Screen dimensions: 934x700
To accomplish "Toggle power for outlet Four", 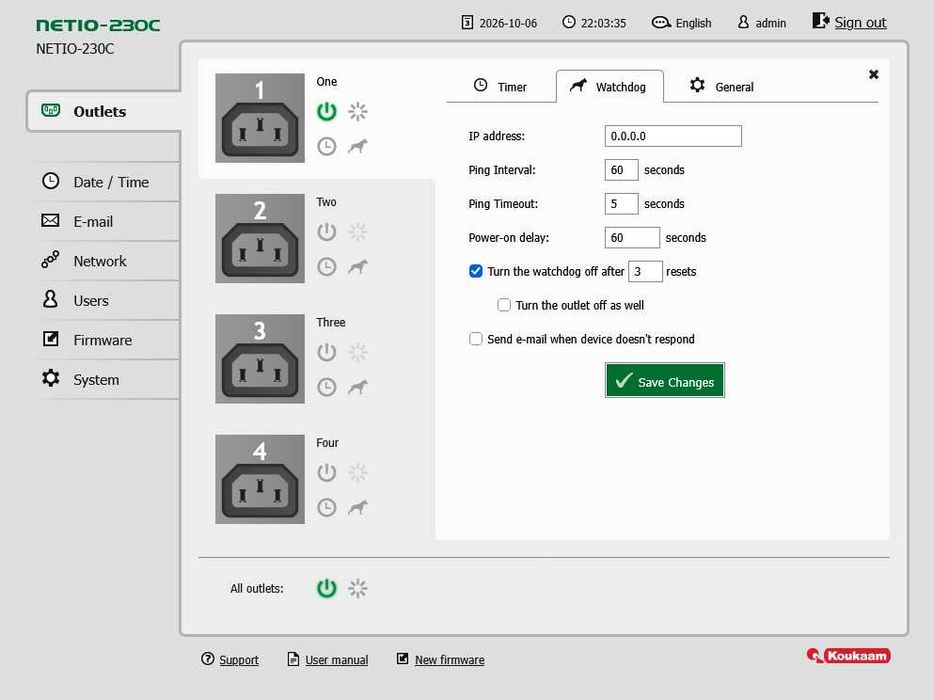I will pos(326,472).
